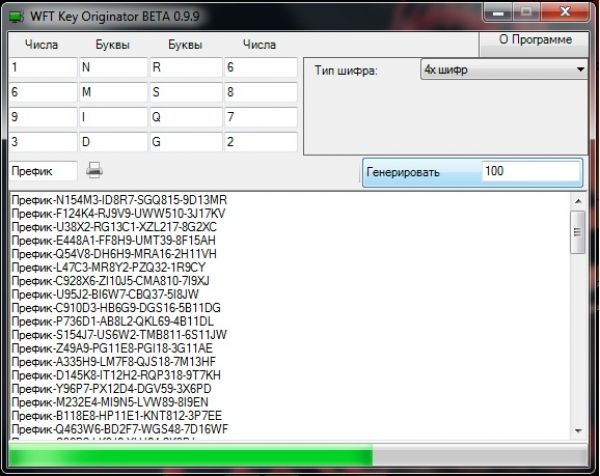
Task: Click the number field containing 8
Action: (x=261, y=92)
